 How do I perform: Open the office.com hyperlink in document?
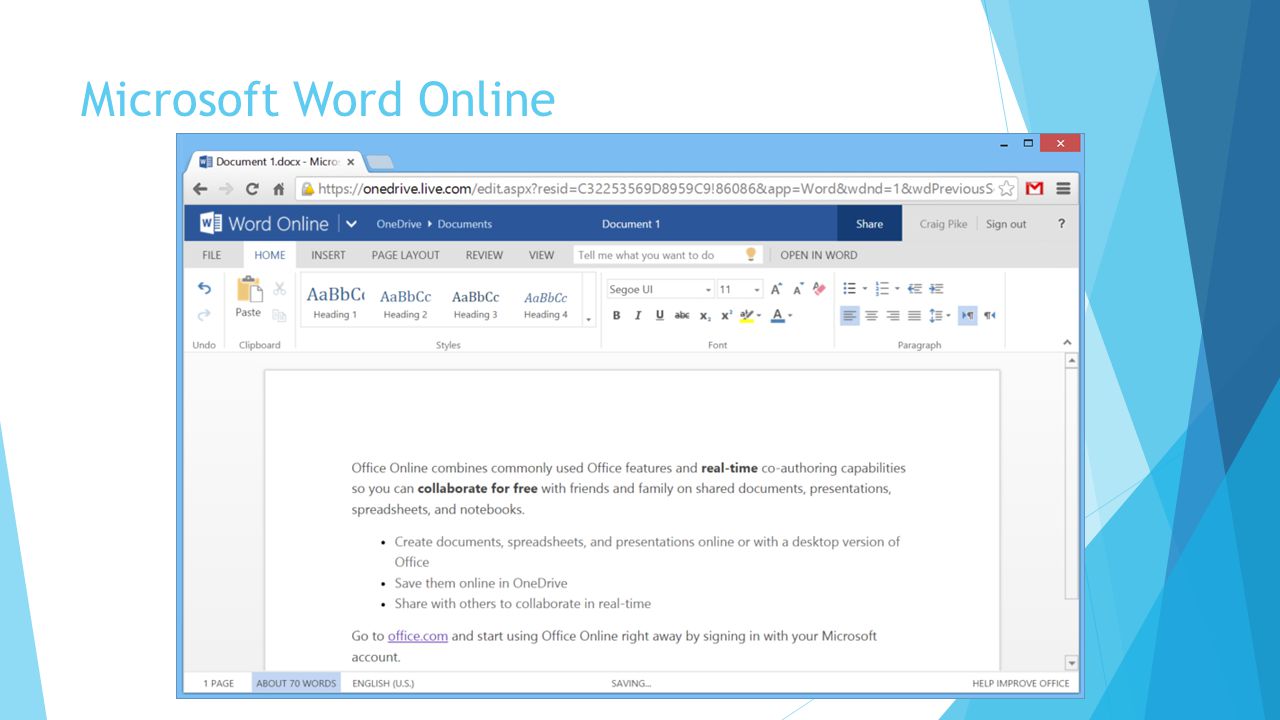click(x=418, y=636)
